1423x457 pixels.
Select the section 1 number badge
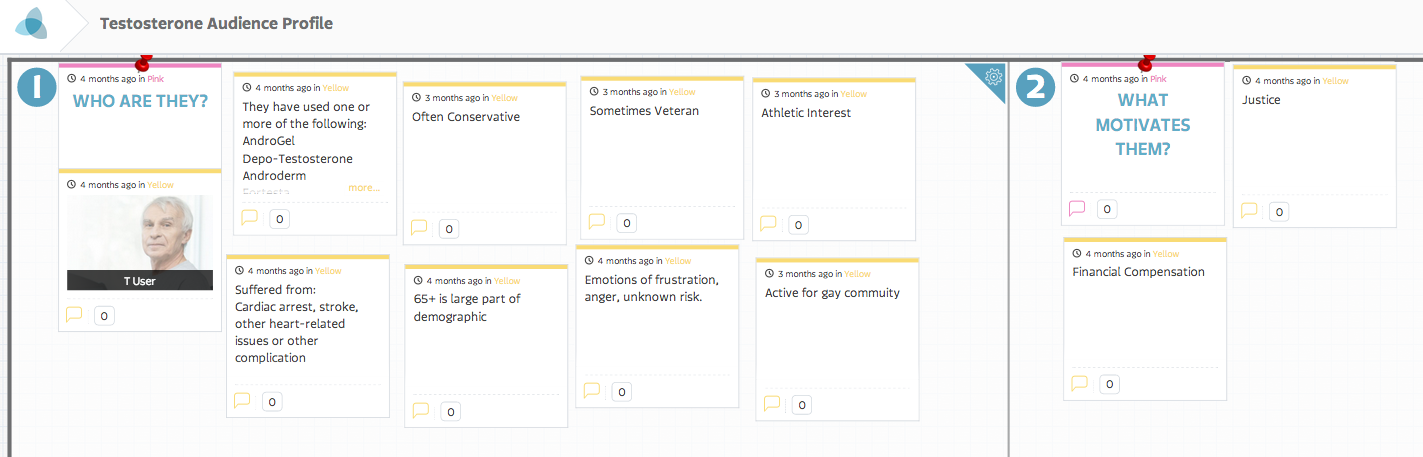click(37, 87)
